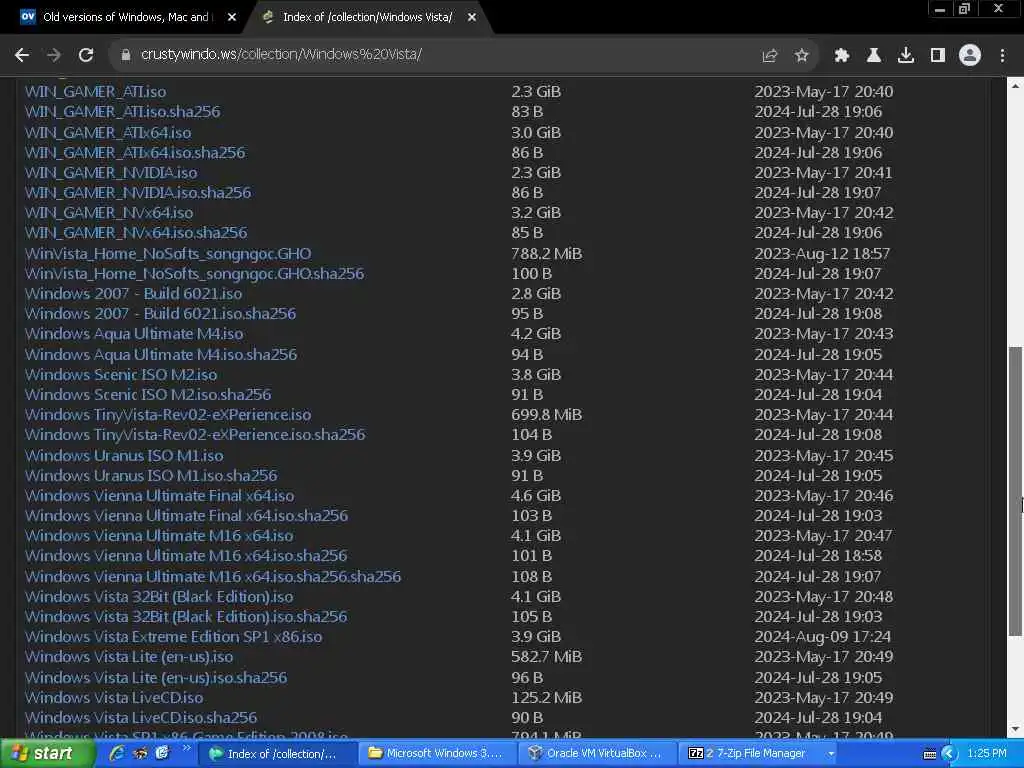Download Windows Scenic ISO M2.iso
The height and width of the screenshot is (768, 1024).
click(x=121, y=374)
